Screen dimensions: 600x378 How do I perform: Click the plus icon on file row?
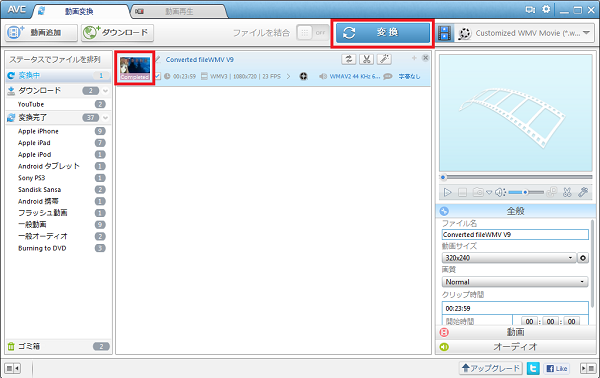(x=414, y=58)
